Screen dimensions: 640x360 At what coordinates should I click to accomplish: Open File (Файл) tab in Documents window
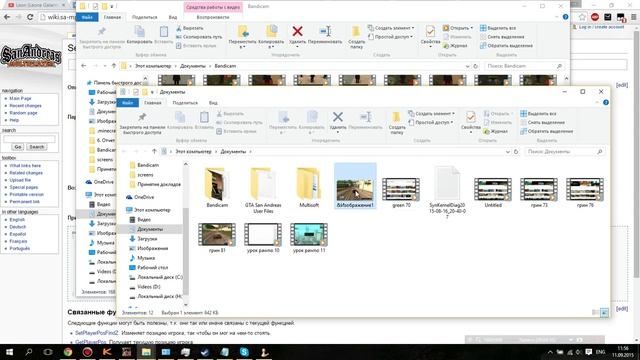(x=128, y=103)
